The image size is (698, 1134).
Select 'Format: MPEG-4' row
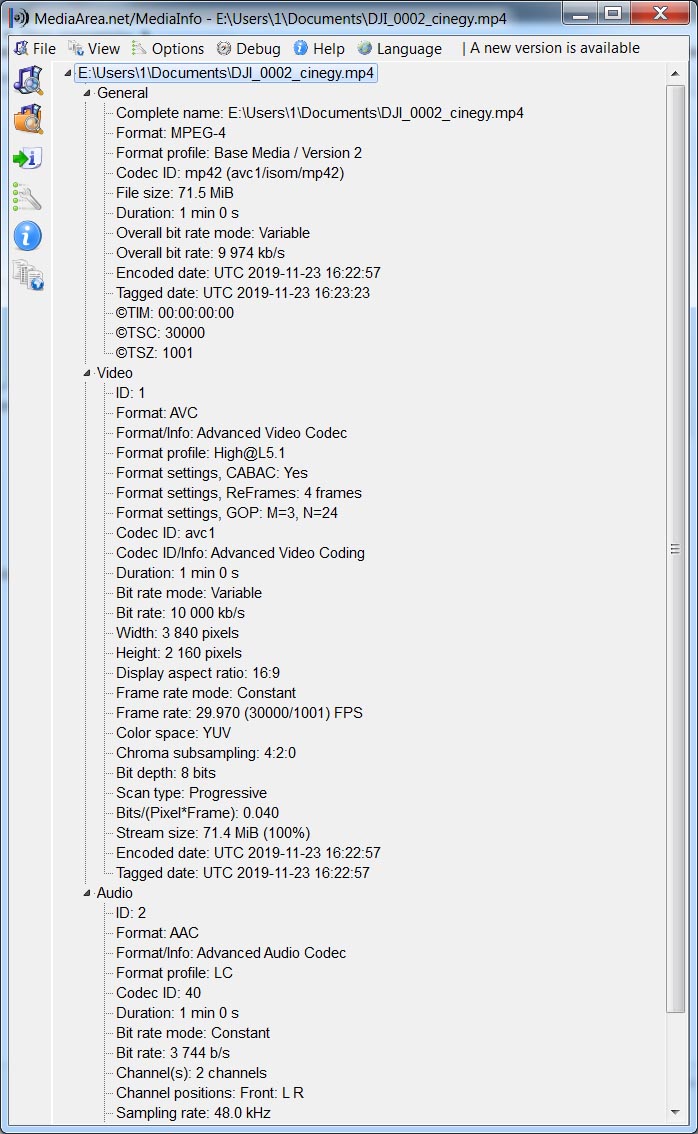tap(171, 133)
